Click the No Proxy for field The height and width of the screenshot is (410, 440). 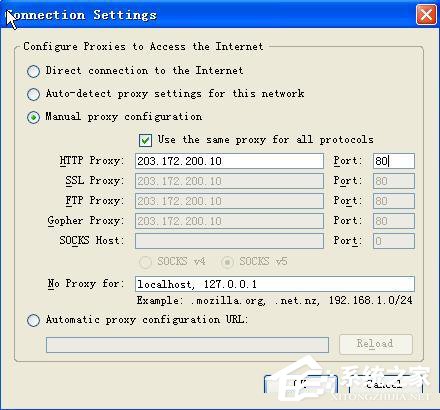[275, 284]
